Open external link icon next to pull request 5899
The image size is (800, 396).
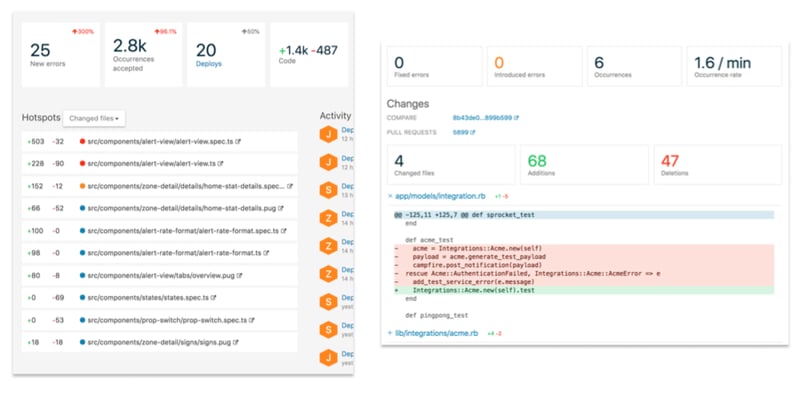pos(473,133)
